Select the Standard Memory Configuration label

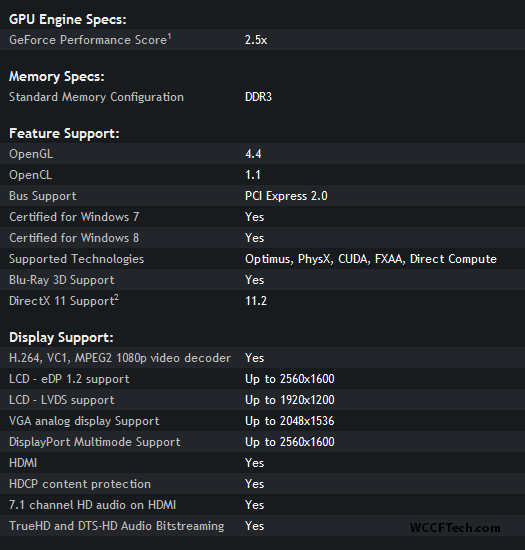tap(96, 97)
